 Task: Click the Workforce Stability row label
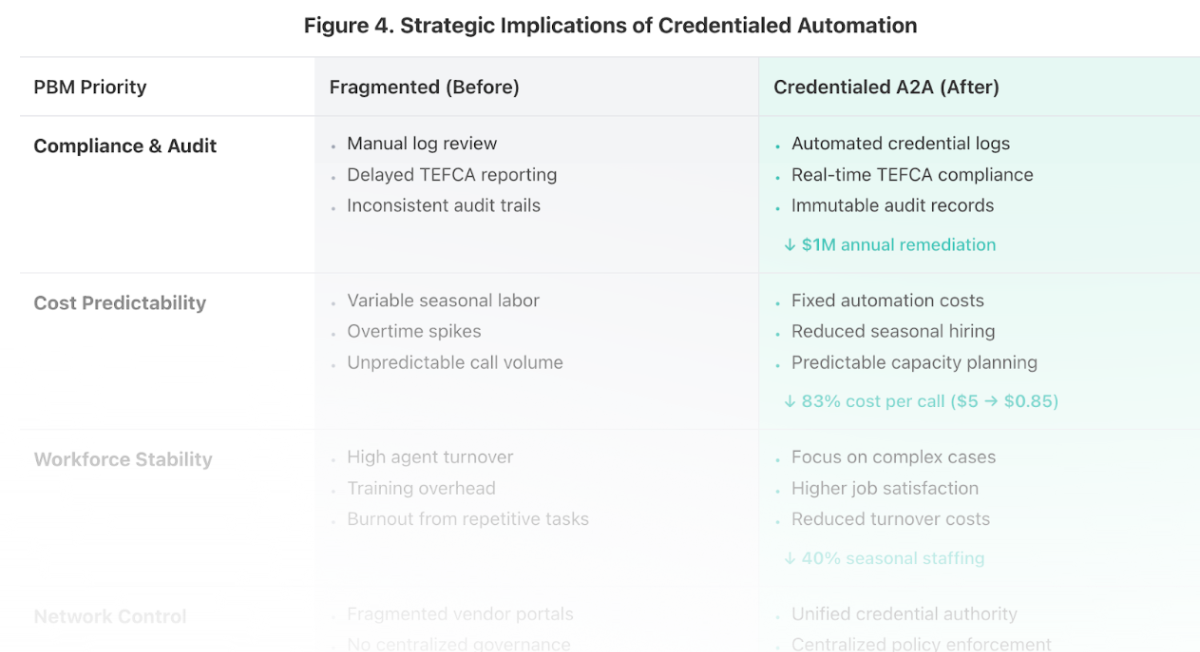[x=123, y=460]
